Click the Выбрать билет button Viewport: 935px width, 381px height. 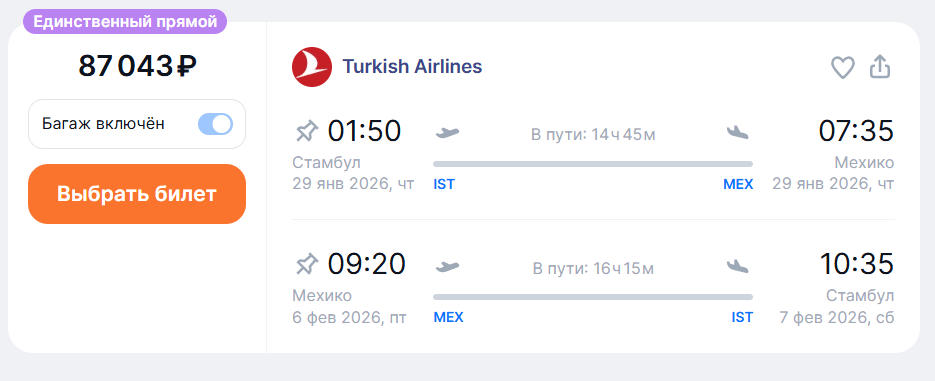137,194
